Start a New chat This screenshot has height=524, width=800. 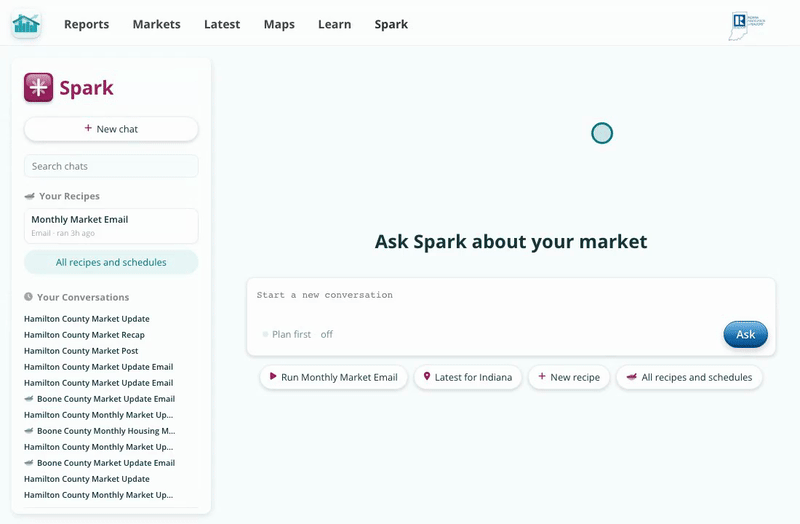tap(111, 129)
